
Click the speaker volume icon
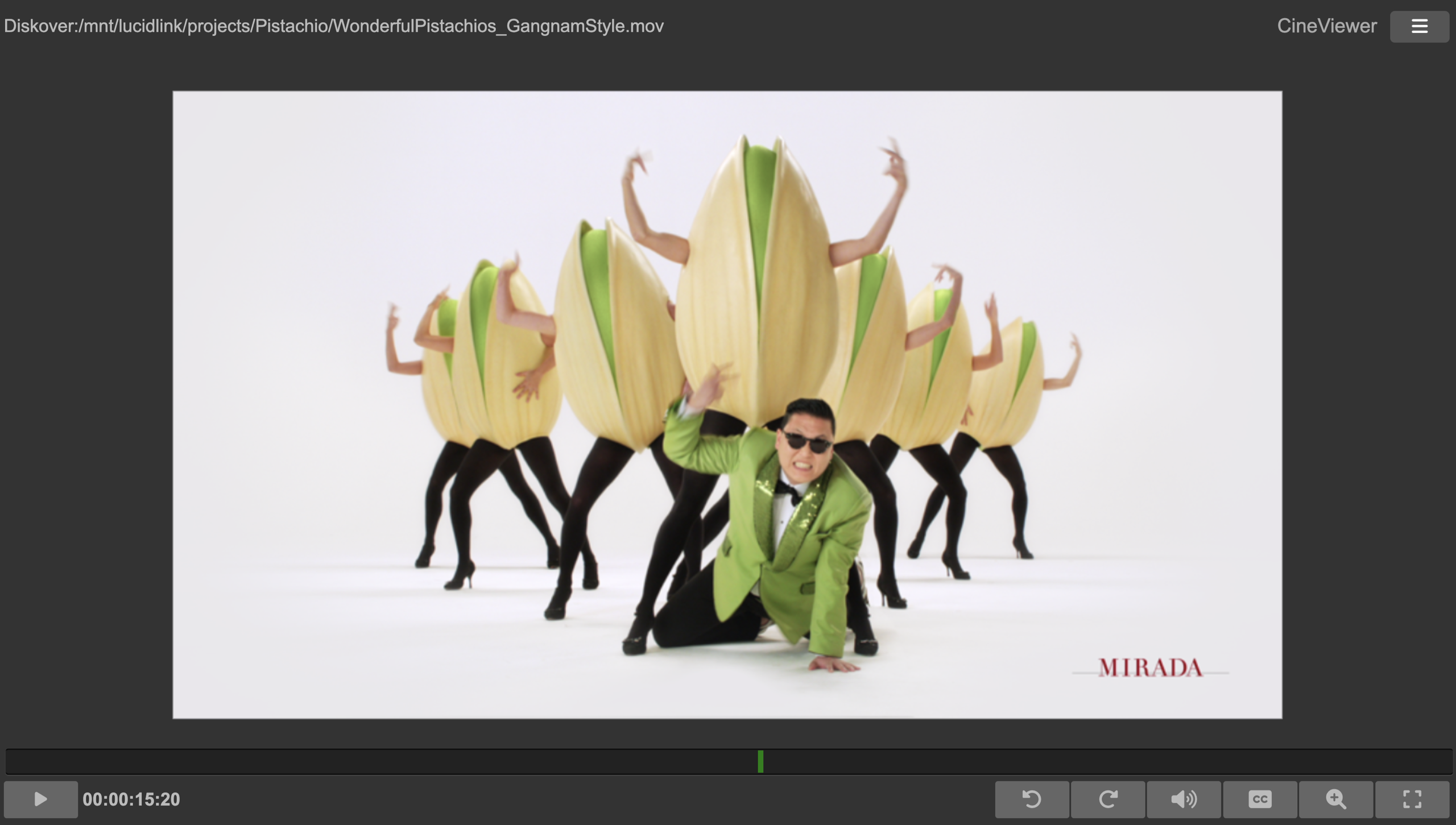pyautogui.click(x=1183, y=799)
